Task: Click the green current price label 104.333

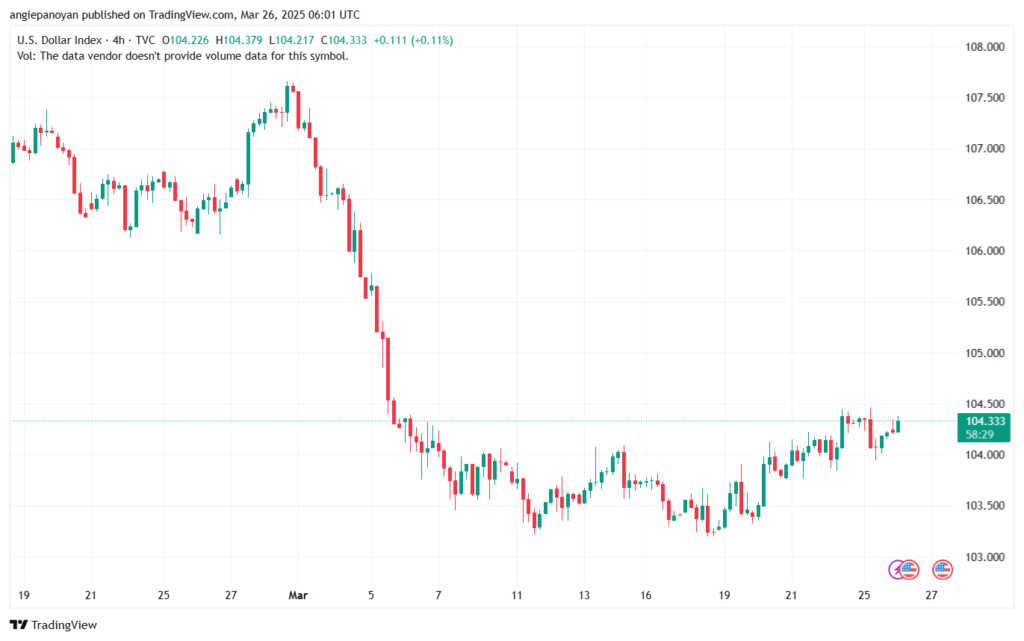Action: (985, 421)
